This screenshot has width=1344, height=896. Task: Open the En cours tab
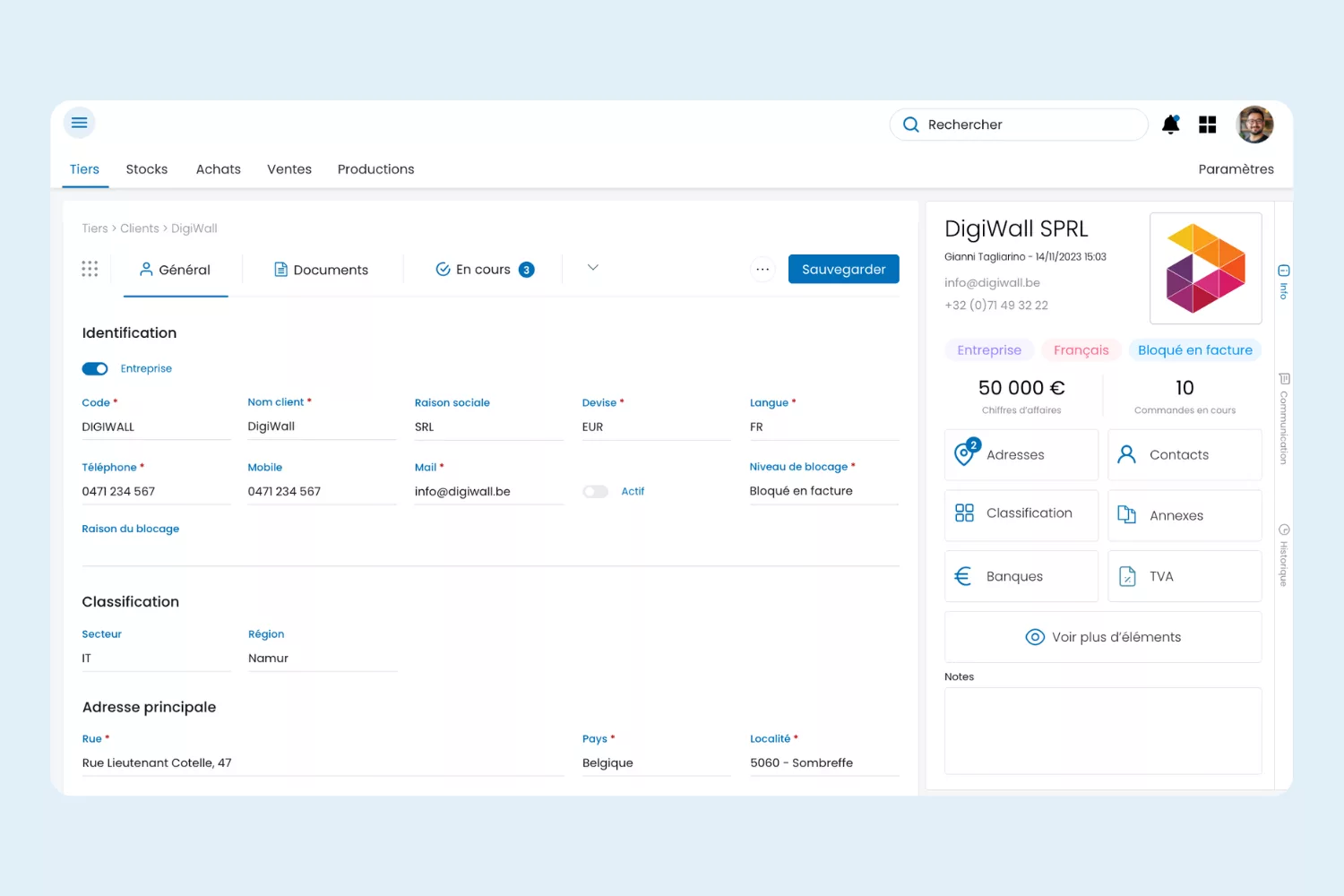[x=483, y=269]
